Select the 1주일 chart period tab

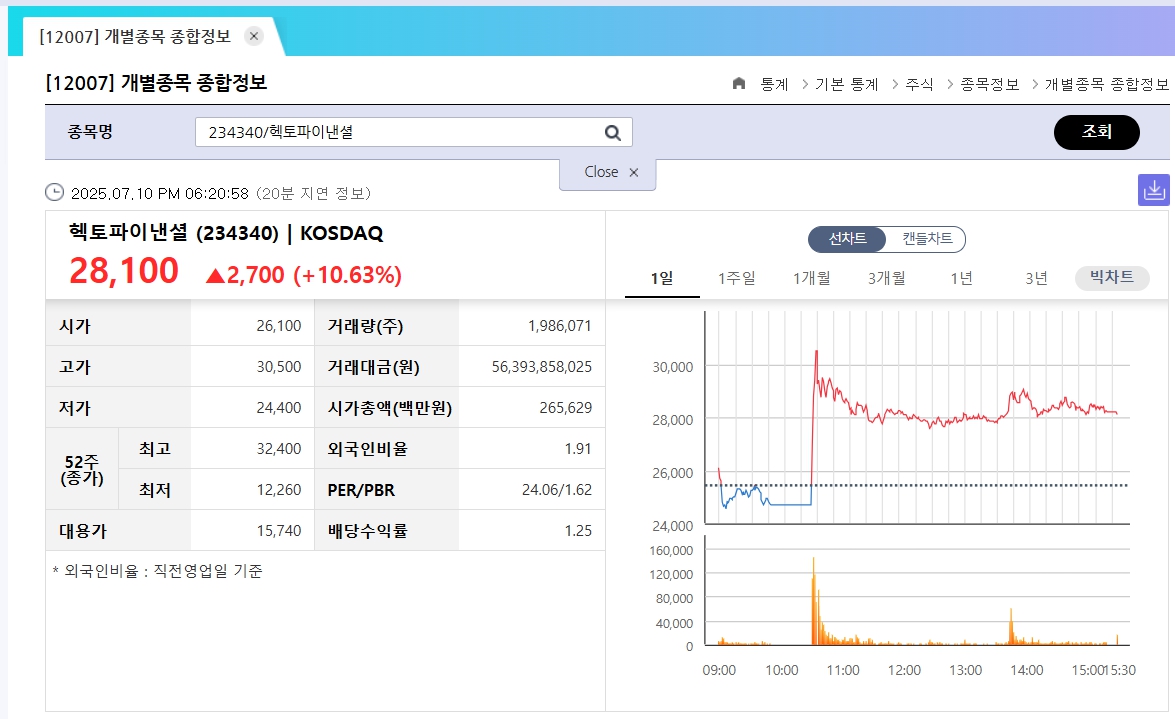(x=737, y=279)
